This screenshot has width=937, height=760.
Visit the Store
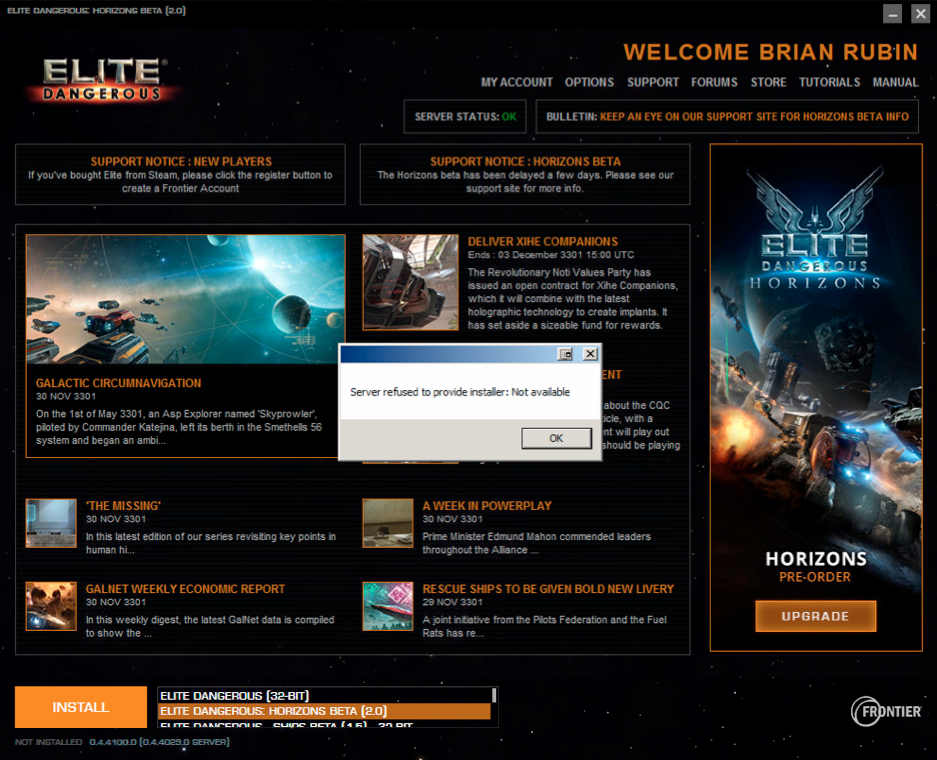click(768, 82)
